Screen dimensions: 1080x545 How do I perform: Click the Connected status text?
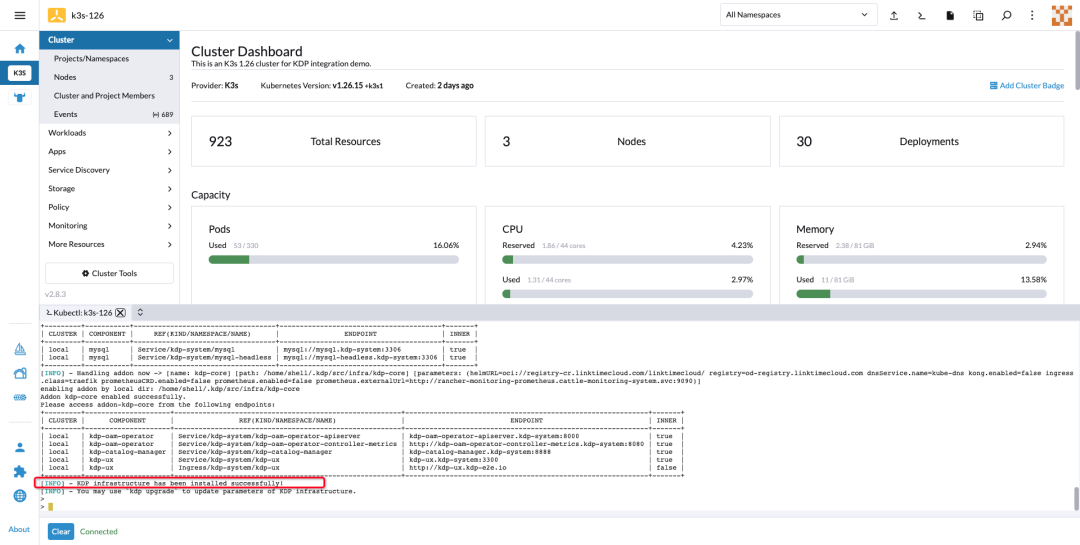(x=98, y=531)
